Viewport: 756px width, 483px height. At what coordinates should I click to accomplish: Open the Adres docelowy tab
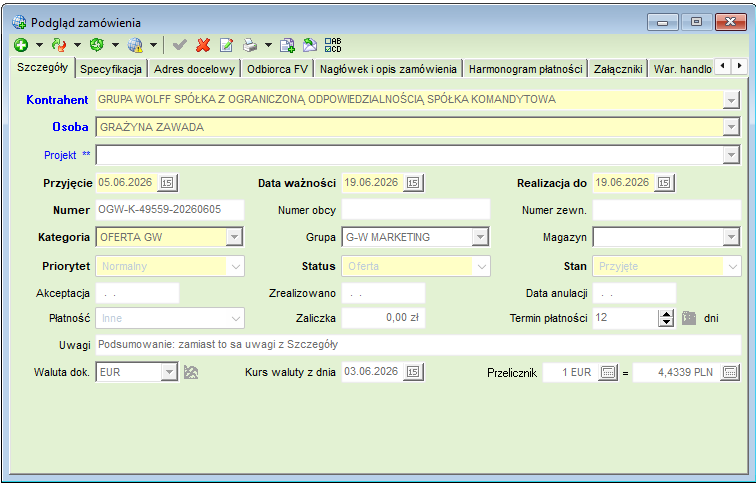194,69
